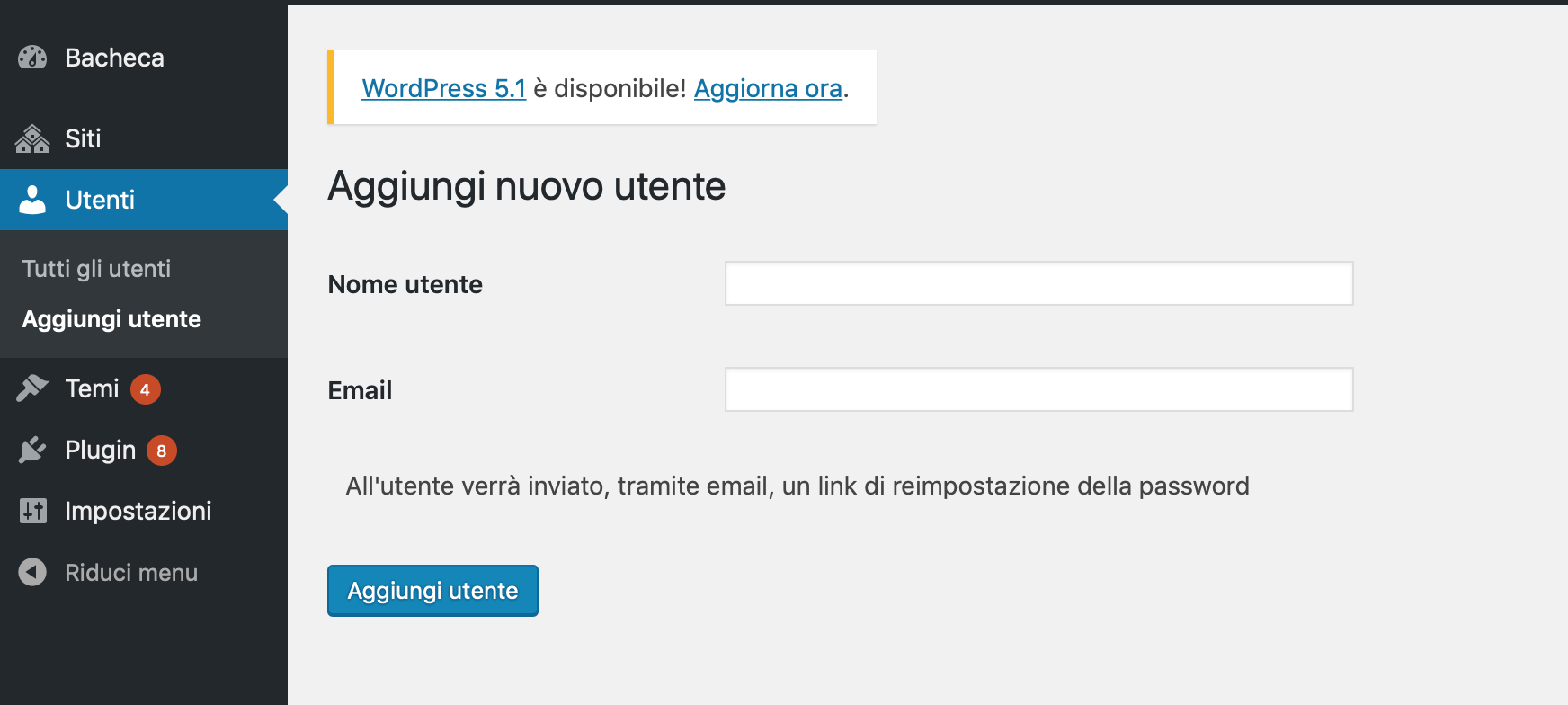Focus the Nome utente input field
The image size is (1568, 705).
(x=1038, y=283)
